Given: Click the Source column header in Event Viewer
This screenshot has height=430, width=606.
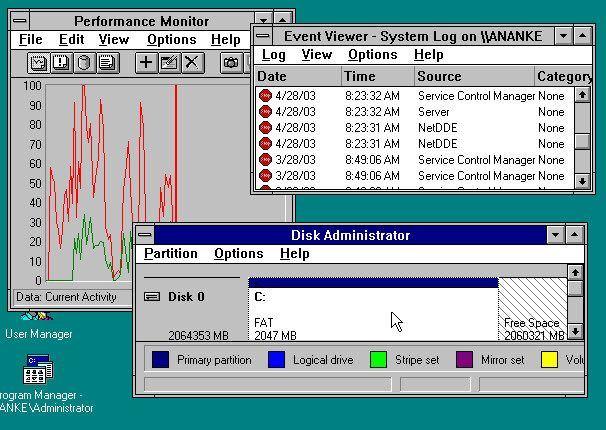Looking at the screenshot, I should [x=439, y=76].
